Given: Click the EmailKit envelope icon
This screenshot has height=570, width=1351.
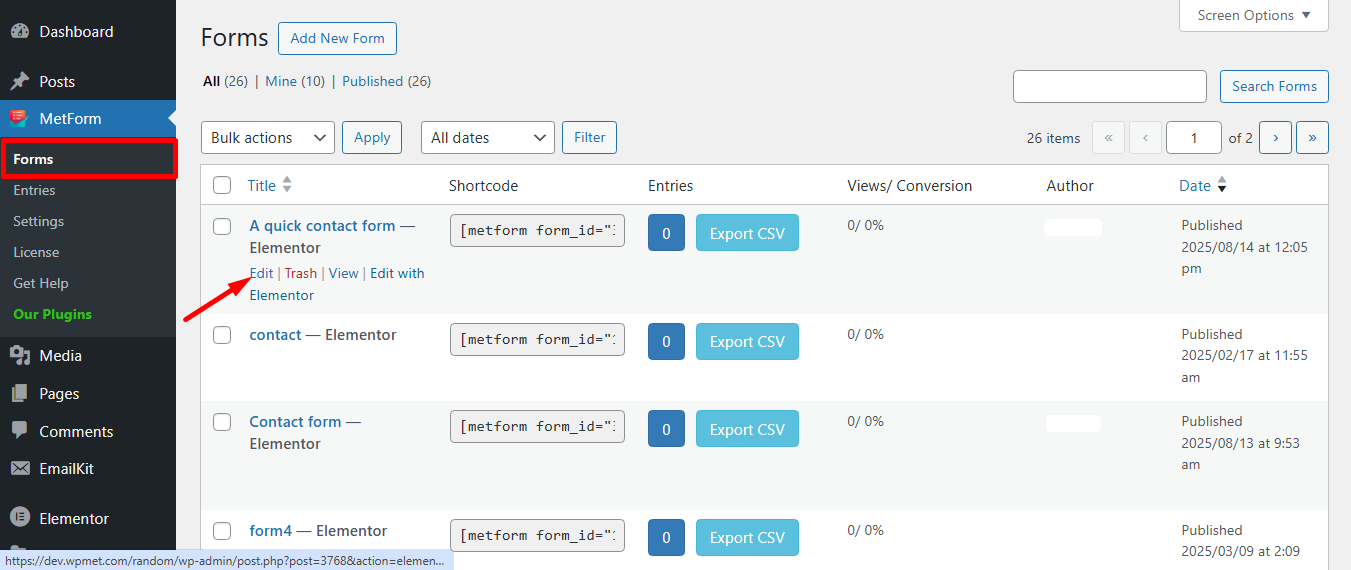Looking at the screenshot, I should pyautogui.click(x=20, y=468).
